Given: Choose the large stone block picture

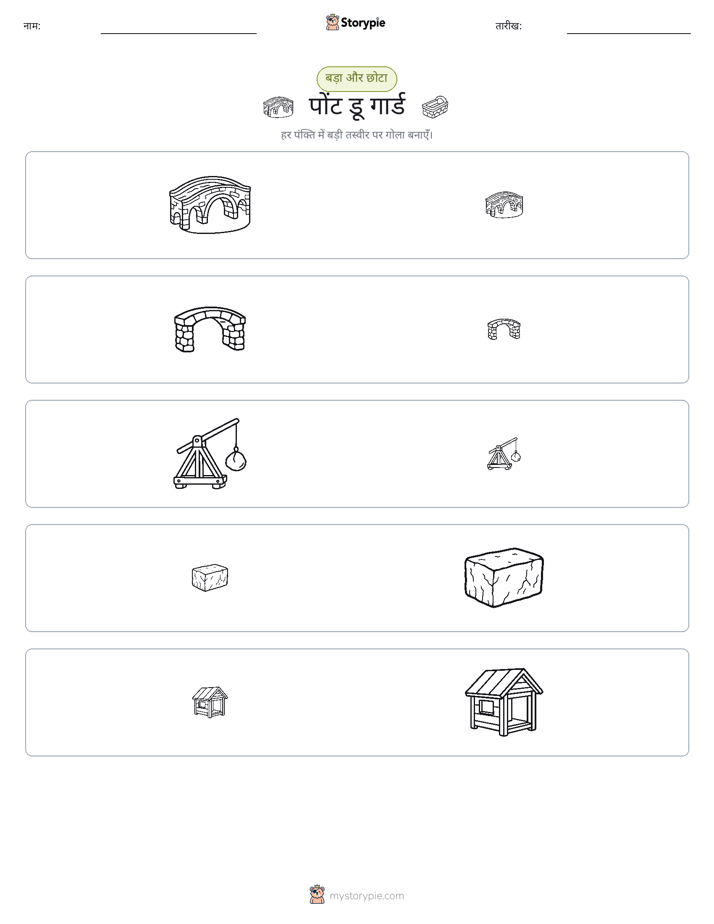Looking at the screenshot, I should pyautogui.click(x=504, y=578).
